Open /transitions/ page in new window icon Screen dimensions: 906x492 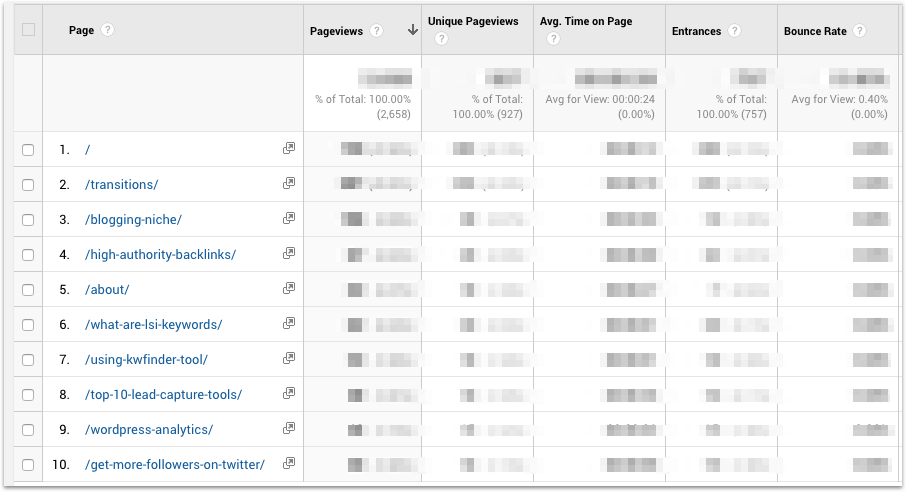pos(289,184)
